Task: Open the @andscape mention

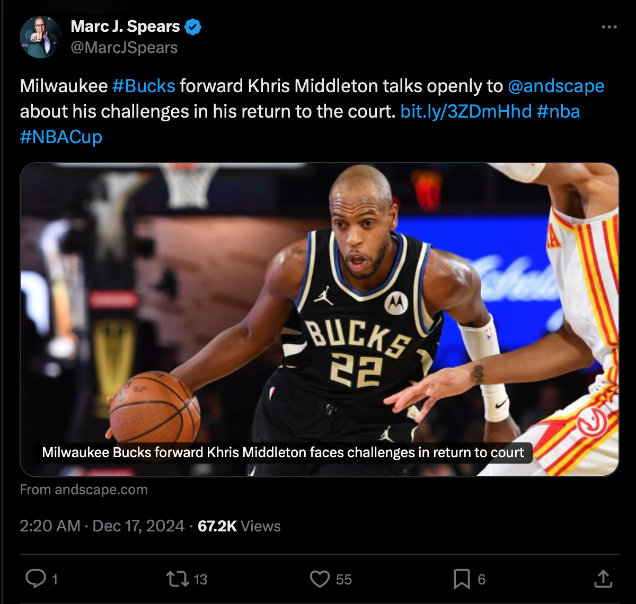Action: coord(556,86)
